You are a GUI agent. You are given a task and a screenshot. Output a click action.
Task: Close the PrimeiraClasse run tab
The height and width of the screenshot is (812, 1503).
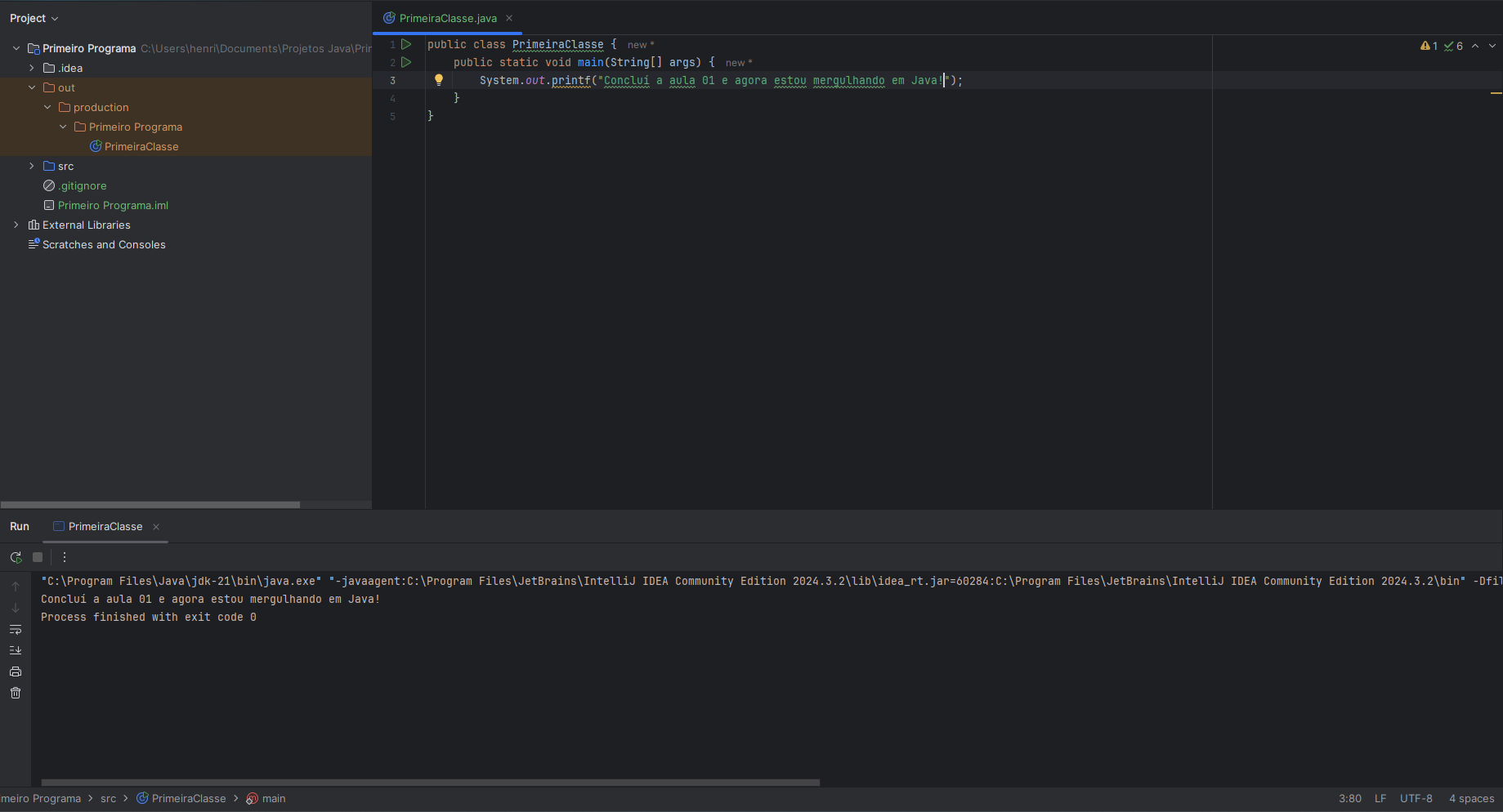click(156, 527)
